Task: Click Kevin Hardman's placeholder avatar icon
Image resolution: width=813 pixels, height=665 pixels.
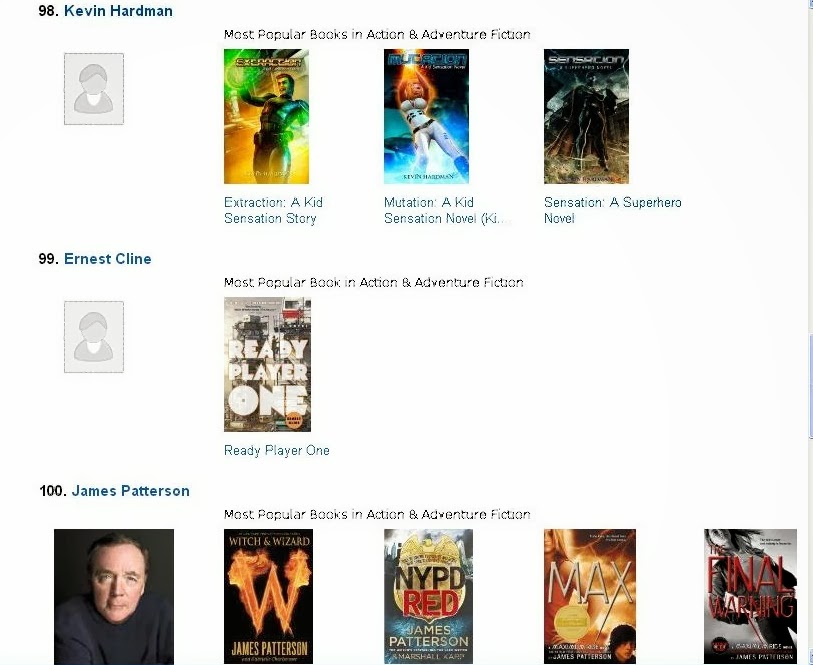Action: click(94, 89)
